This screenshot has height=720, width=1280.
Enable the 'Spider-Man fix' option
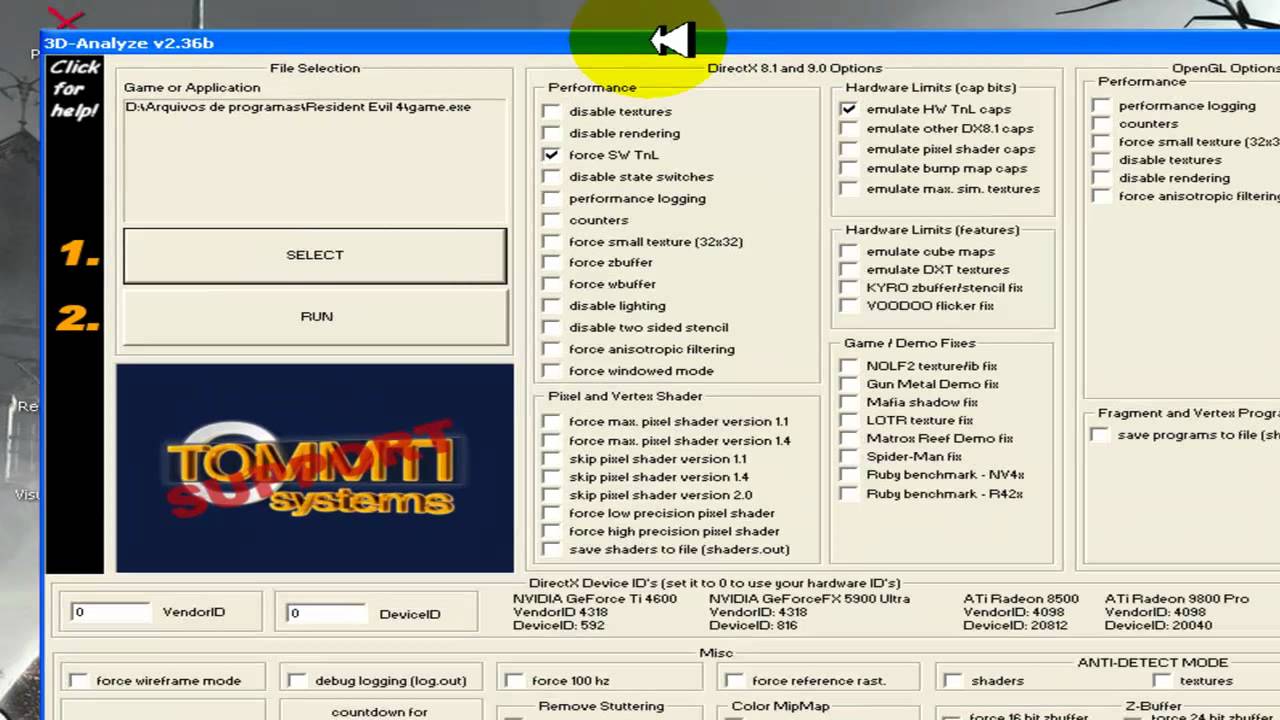(848, 457)
